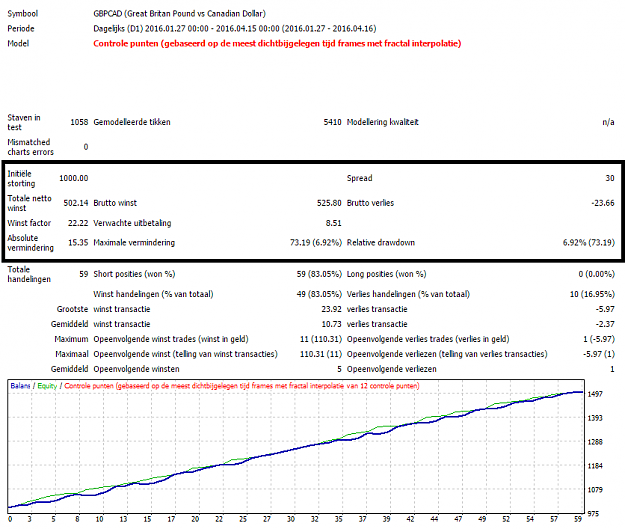625x529 pixels.
Task: Click Gemiddeld winst transactie value 10.73
Action: pos(332,324)
